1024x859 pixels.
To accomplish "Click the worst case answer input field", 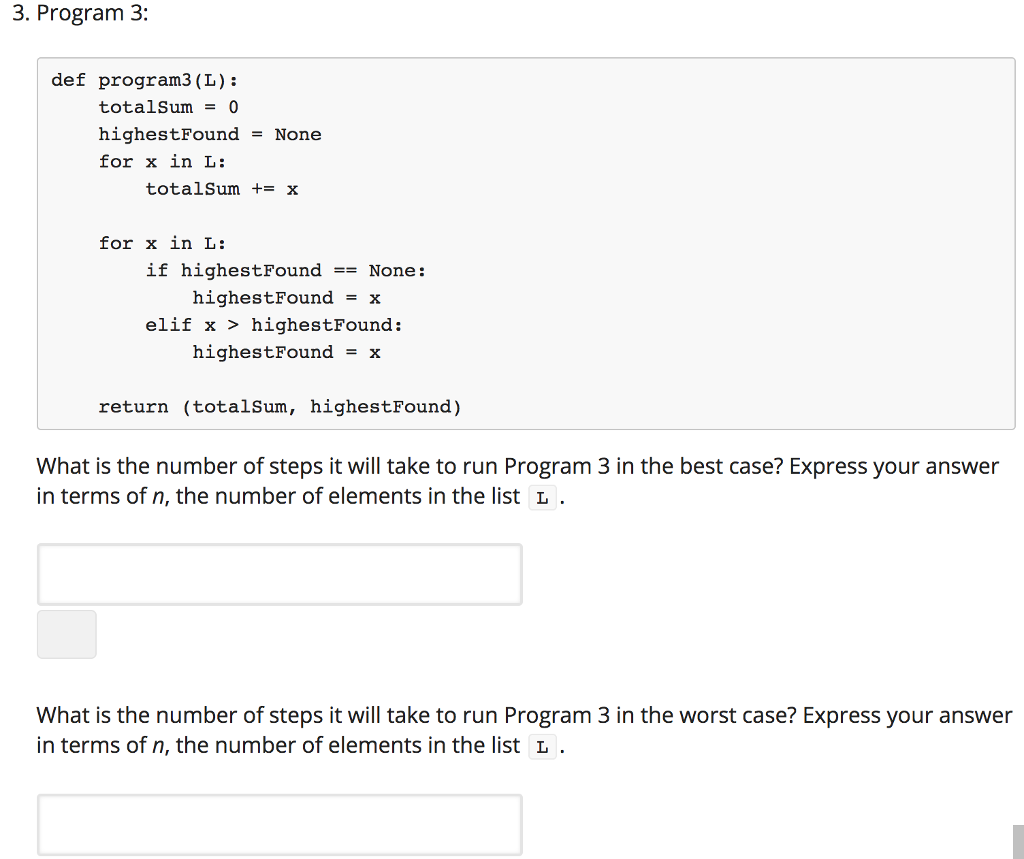I will pyautogui.click(x=279, y=824).
